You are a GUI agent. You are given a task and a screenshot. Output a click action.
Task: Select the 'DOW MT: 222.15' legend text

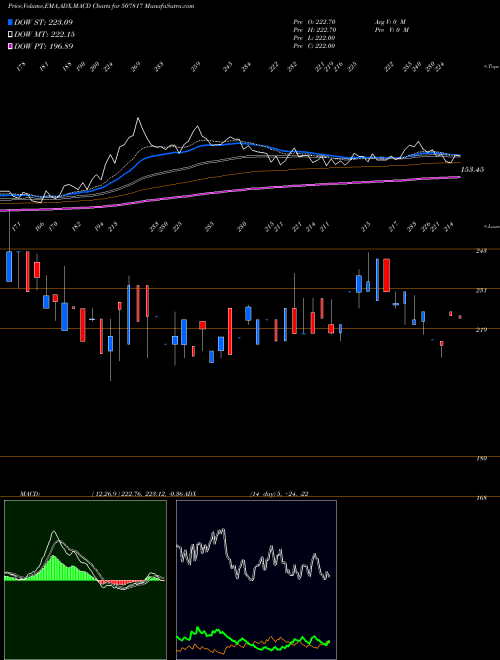pyautogui.click(x=45, y=35)
